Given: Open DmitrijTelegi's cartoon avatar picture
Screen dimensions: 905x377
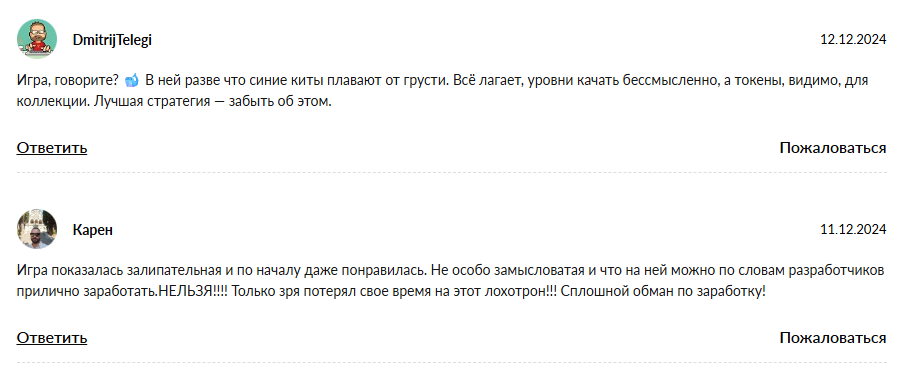Looking at the screenshot, I should coord(37,39).
